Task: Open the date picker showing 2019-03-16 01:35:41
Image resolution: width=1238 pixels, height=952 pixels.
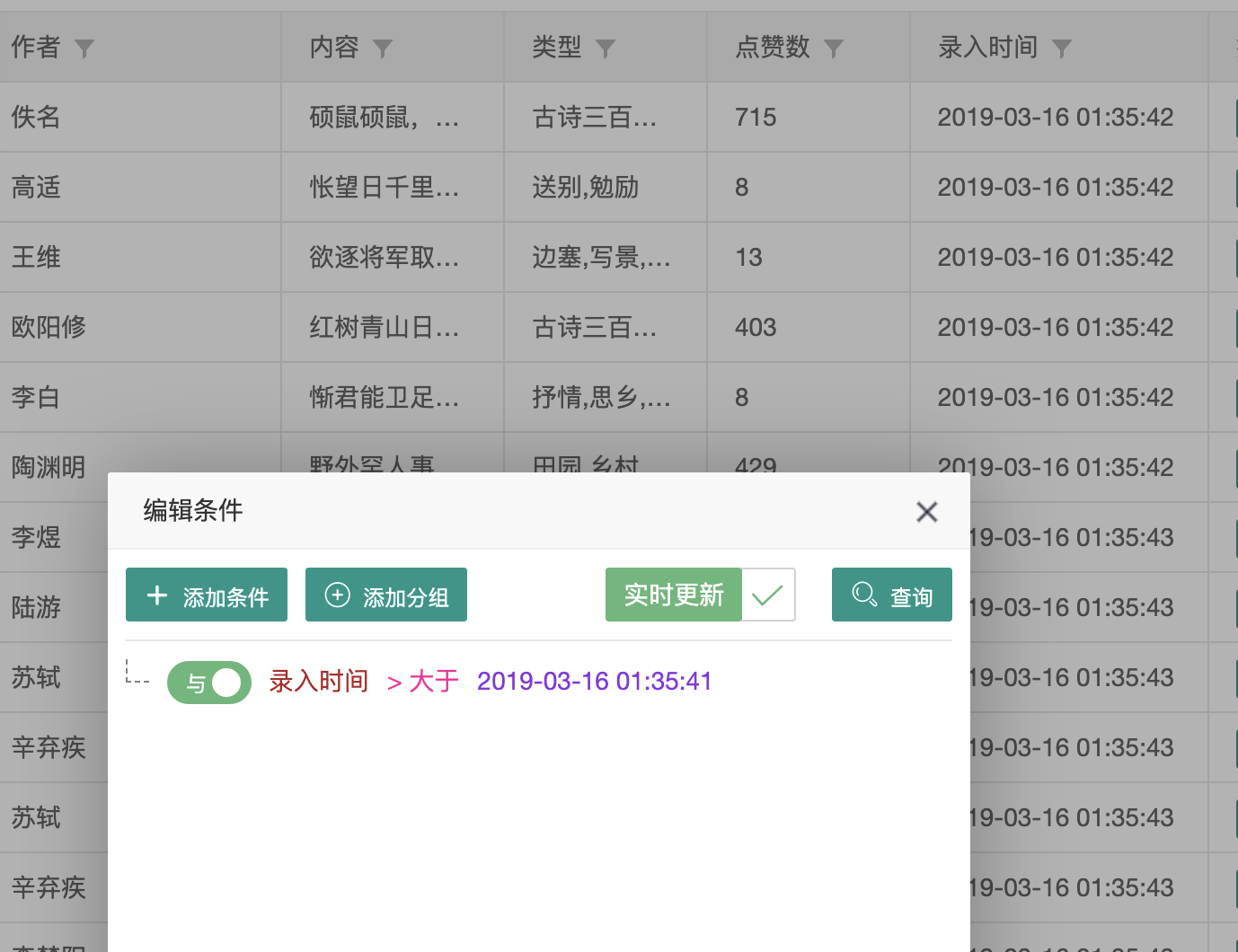Action: (594, 682)
